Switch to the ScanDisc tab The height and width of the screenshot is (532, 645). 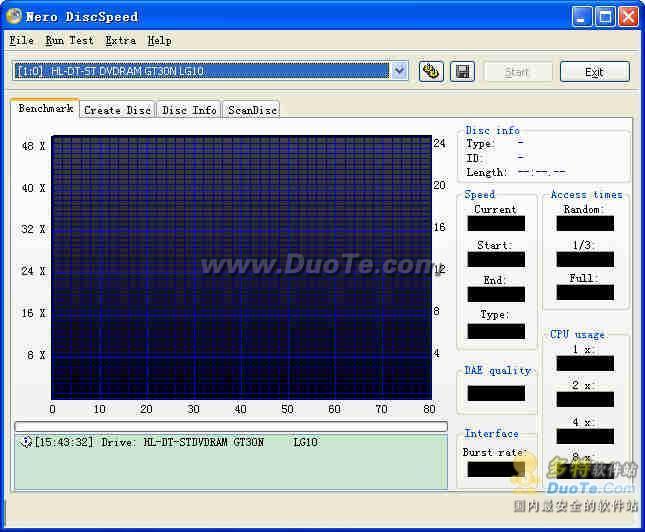tap(251, 110)
